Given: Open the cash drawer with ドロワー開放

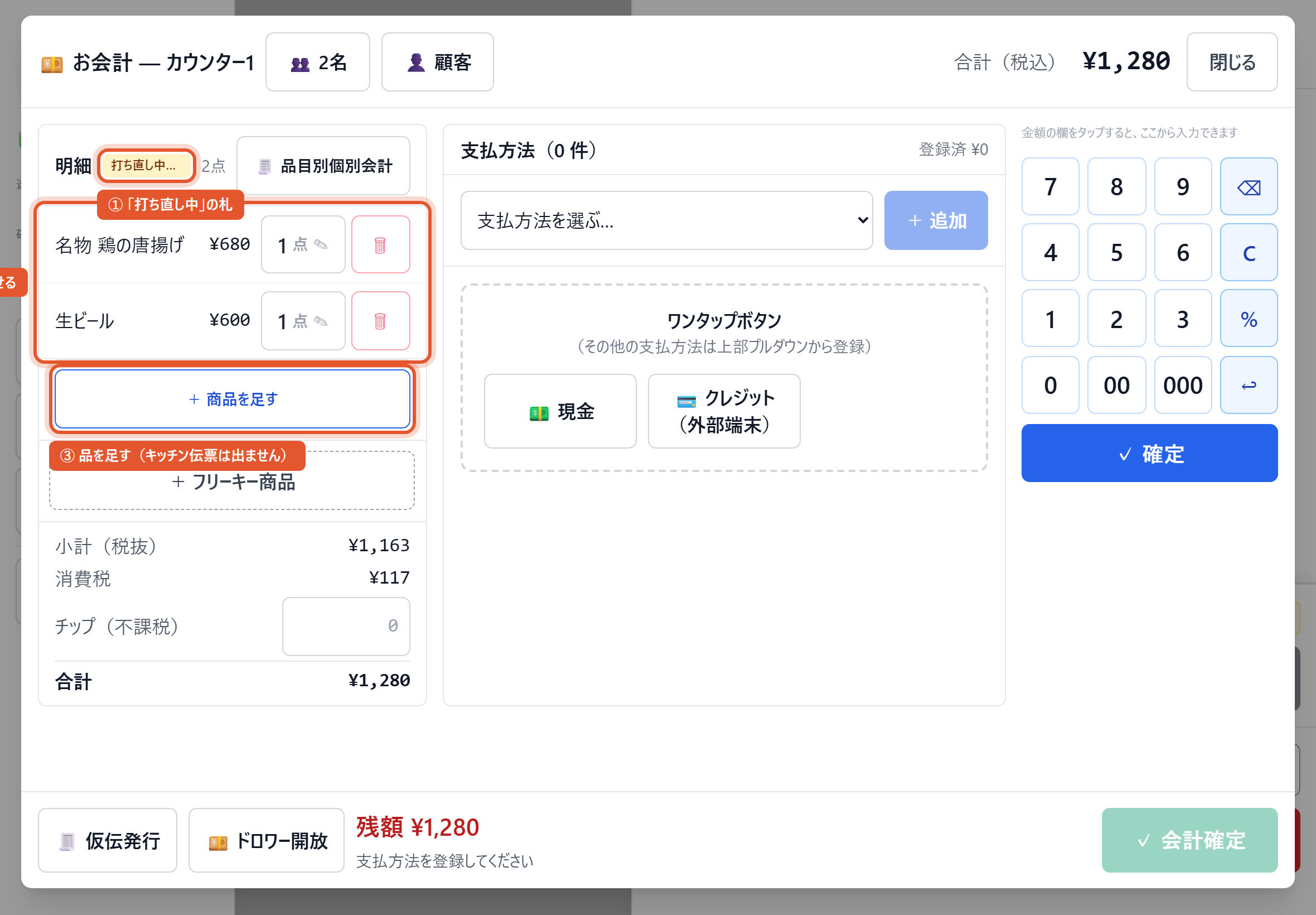Looking at the screenshot, I should [x=267, y=840].
